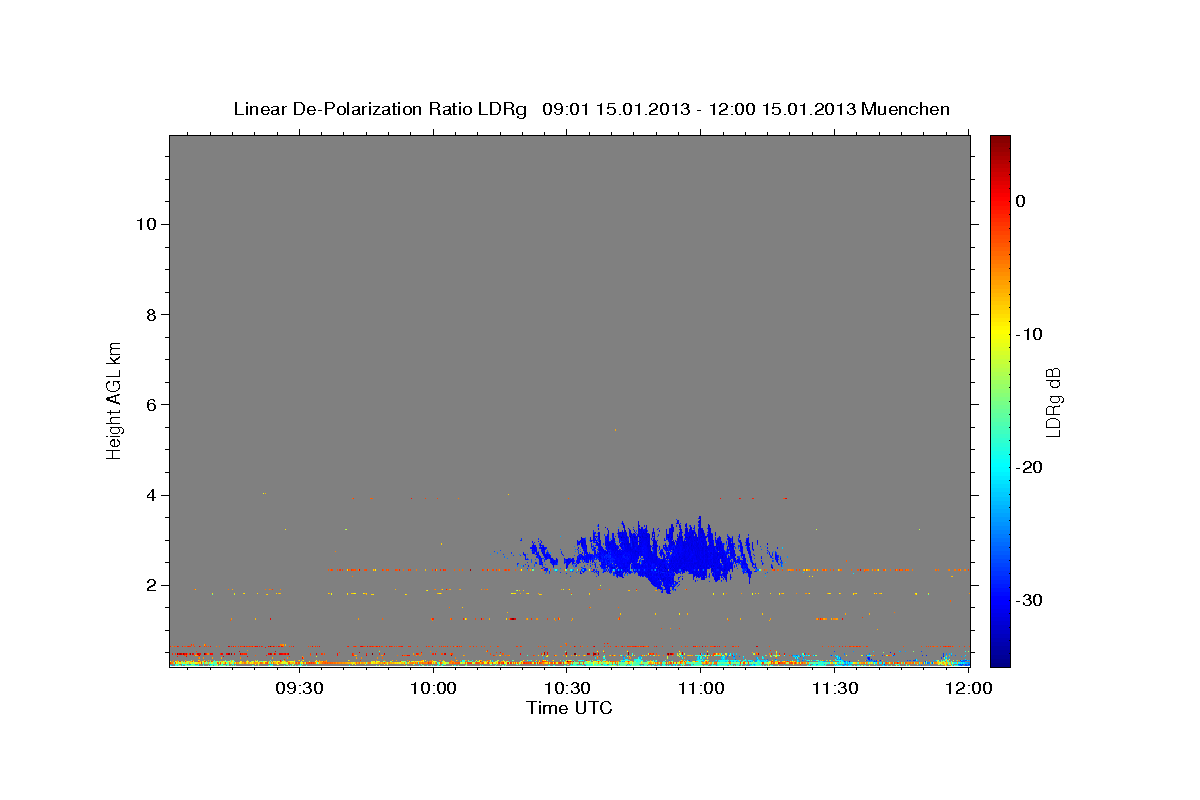The height and width of the screenshot is (800, 1200).
Task: Click the colorbar tick label 0
Action: click(1020, 201)
